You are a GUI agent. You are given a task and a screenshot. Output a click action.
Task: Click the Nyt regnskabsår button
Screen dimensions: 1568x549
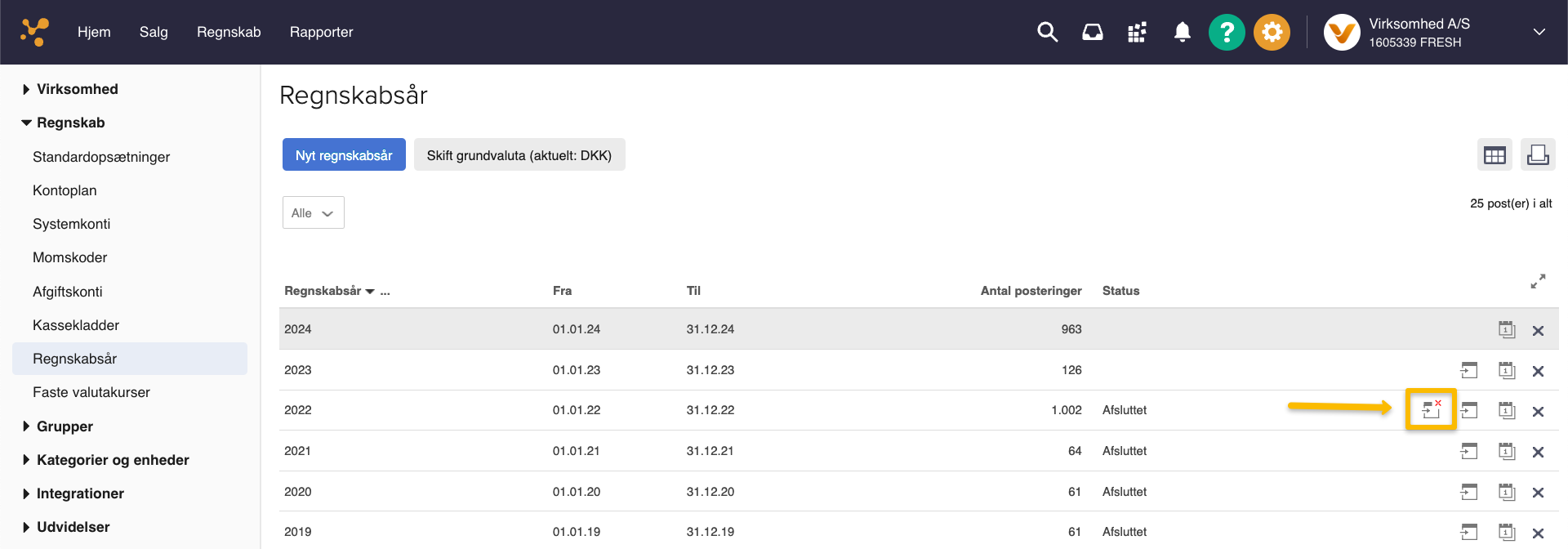(x=344, y=155)
